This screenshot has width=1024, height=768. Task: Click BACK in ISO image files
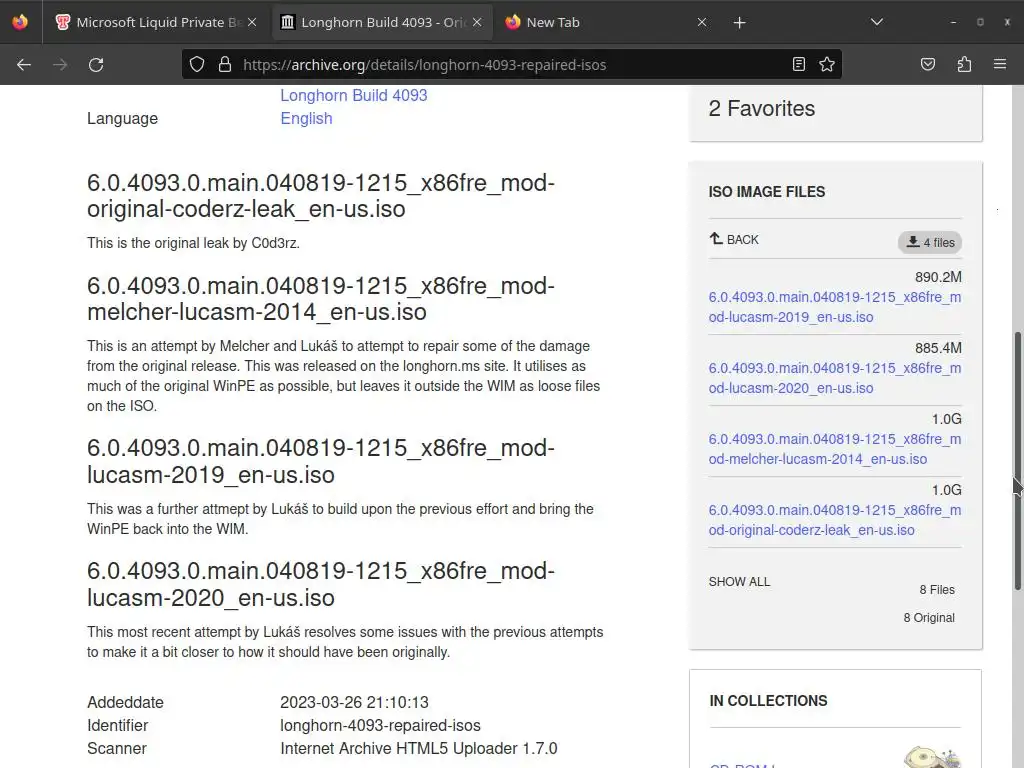(x=735, y=239)
